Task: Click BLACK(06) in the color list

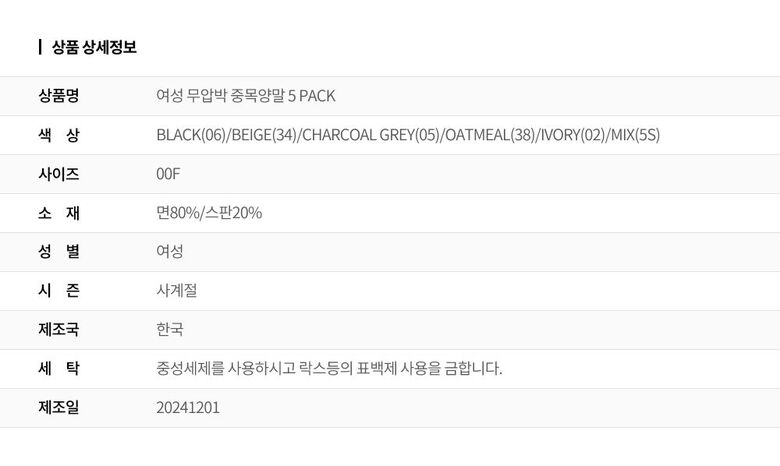Action: coord(191,135)
